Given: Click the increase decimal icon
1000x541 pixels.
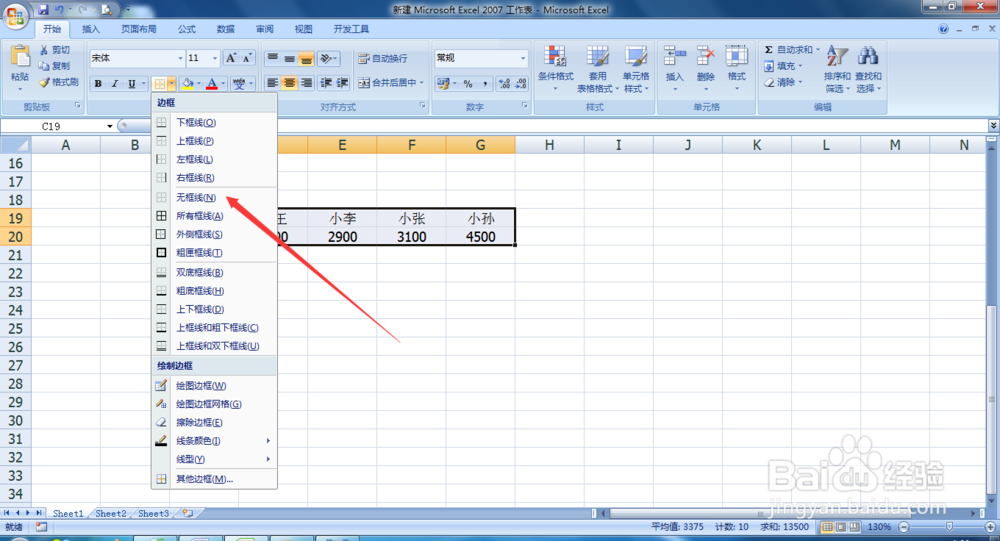Looking at the screenshot, I should [504, 84].
